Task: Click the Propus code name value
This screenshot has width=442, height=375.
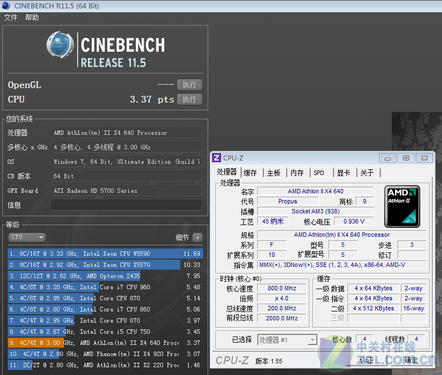Action: pos(287,201)
